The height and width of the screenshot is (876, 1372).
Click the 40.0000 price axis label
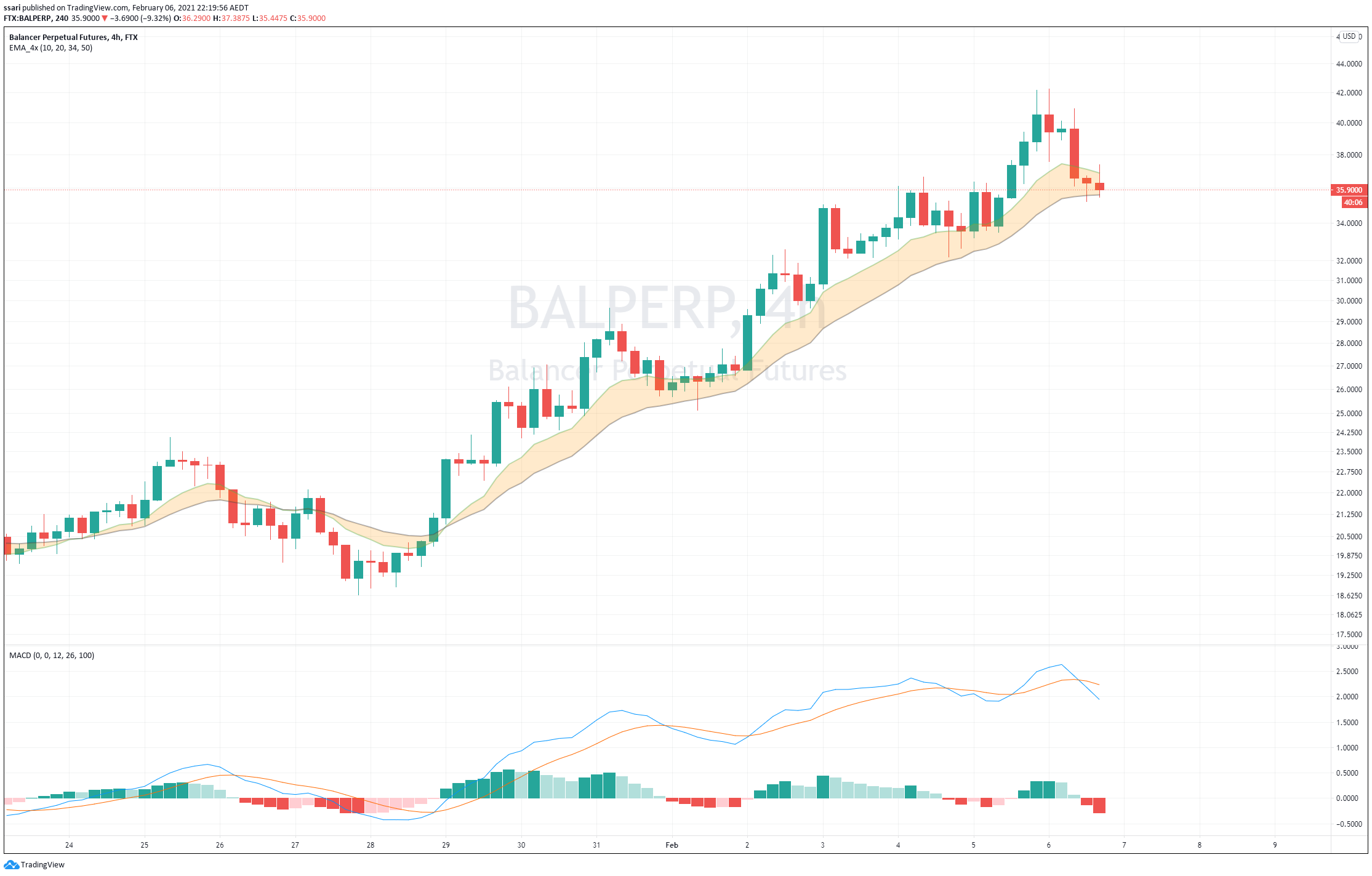1349,123
